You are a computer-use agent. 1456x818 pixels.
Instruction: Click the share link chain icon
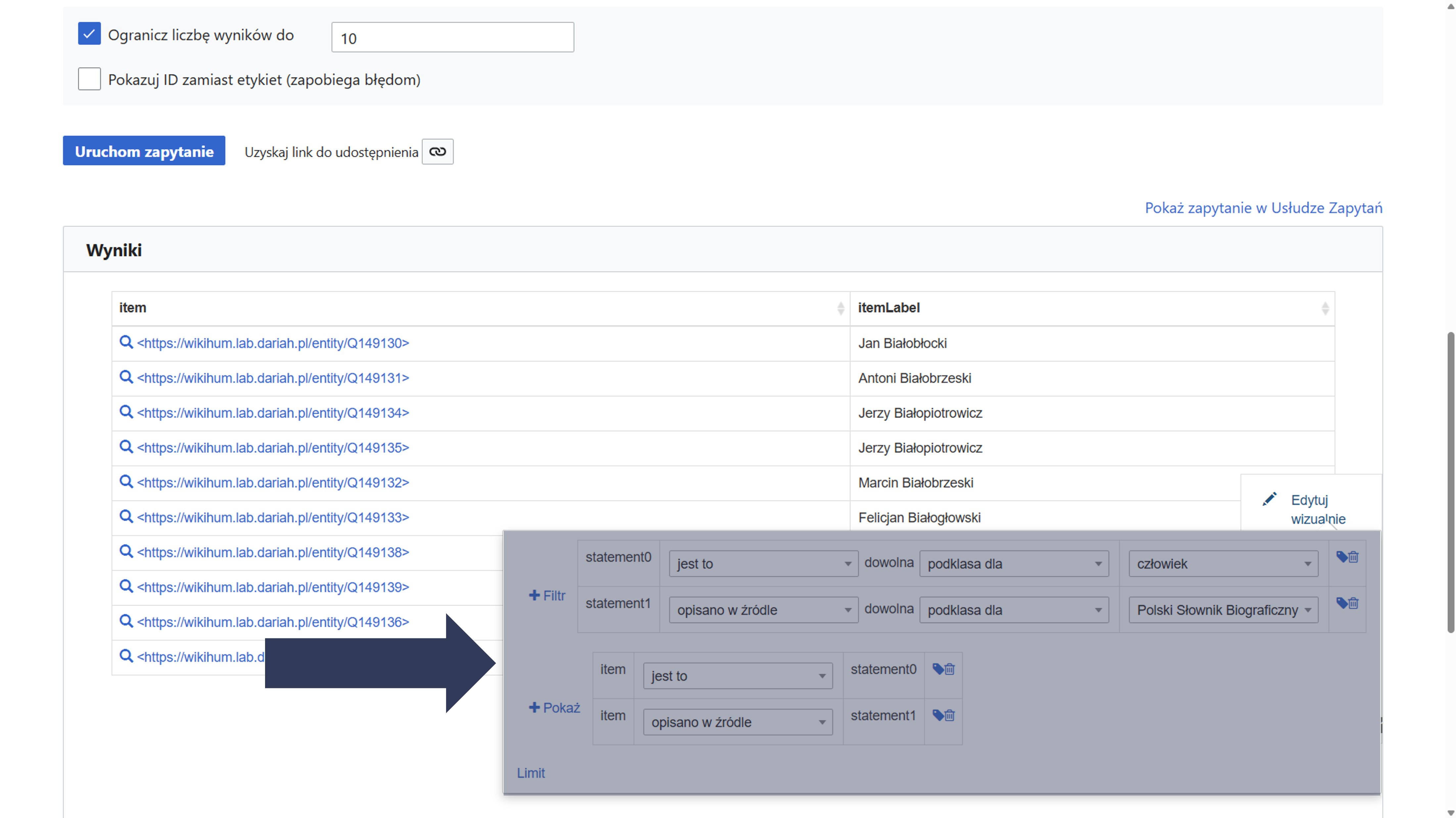pos(437,151)
